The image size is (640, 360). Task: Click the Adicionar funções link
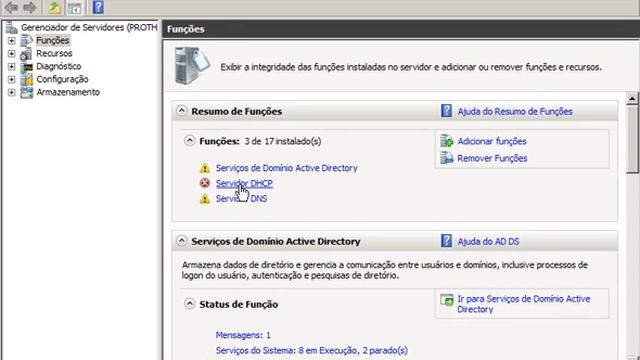pos(492,141)
